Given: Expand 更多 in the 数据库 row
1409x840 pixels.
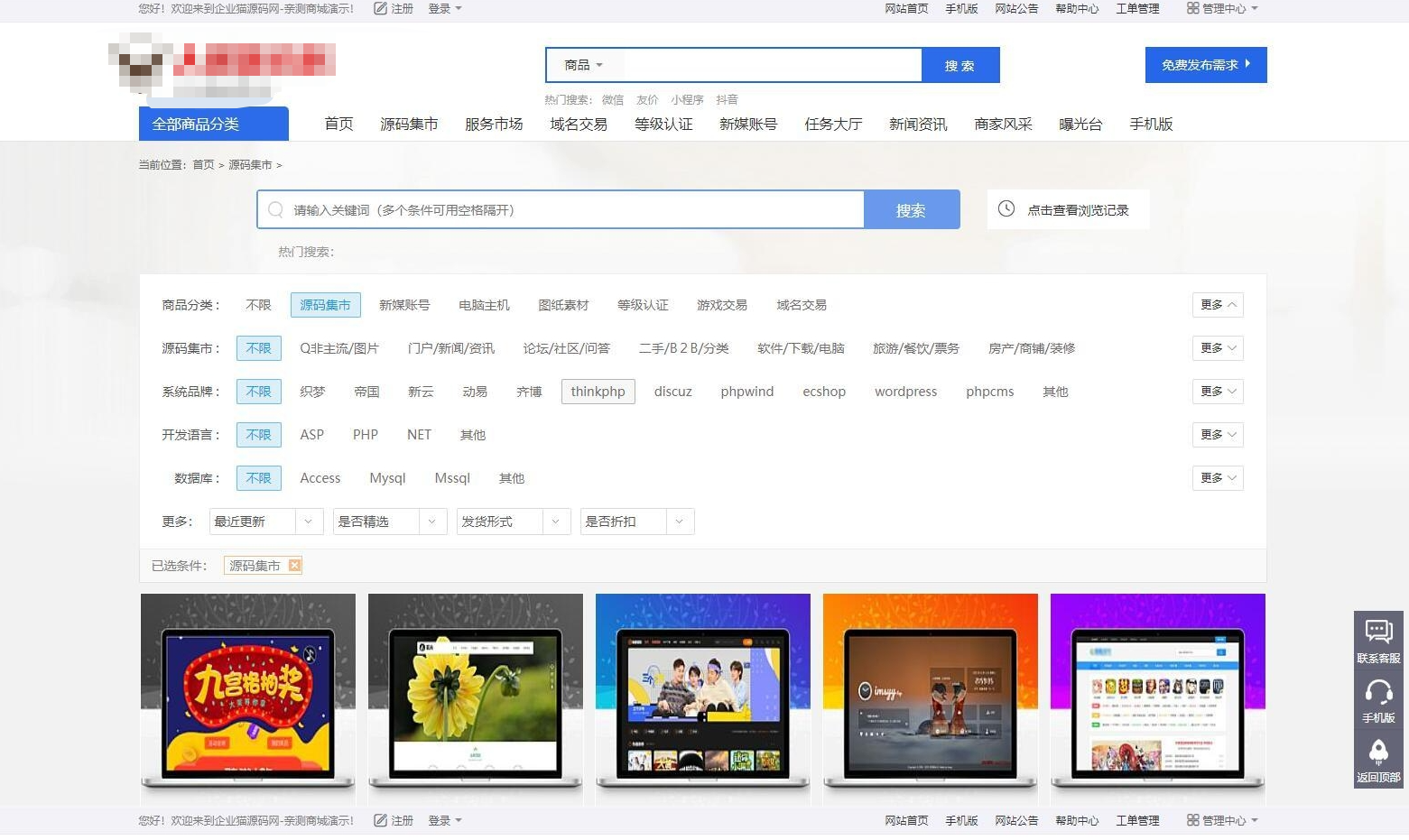Looking at the screenshot, I should [1218, 478].
